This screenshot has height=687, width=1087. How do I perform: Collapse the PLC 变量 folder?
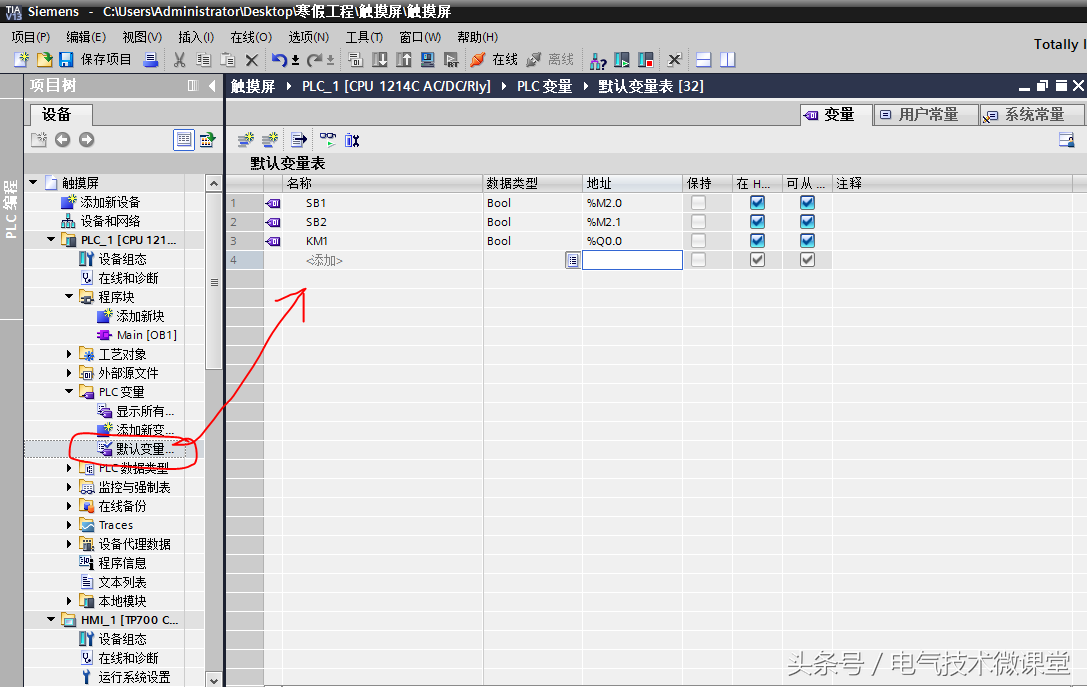pyautogui.click(x=69, y=392)
